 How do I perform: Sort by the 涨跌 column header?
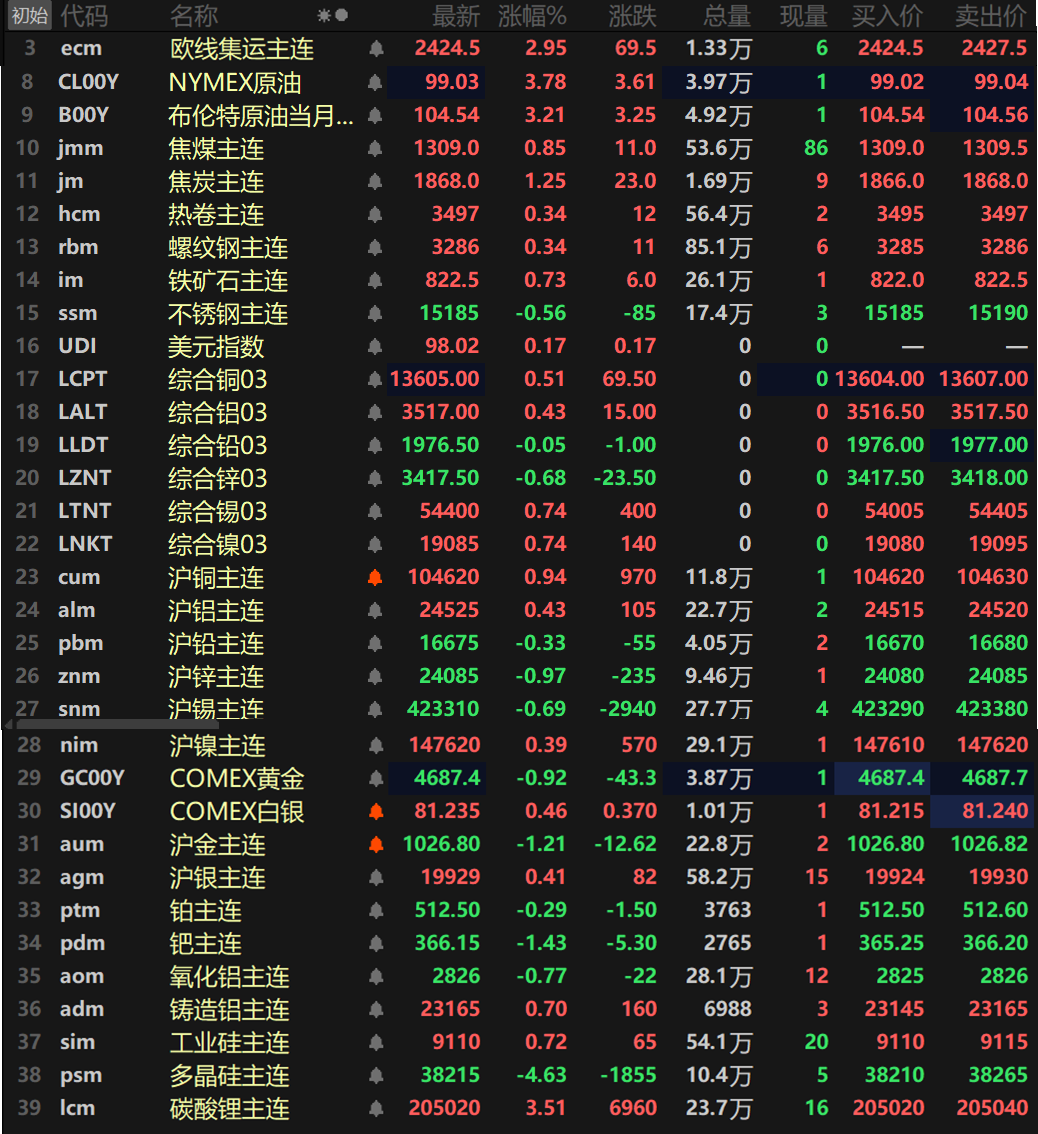click(x=632, y=15)
